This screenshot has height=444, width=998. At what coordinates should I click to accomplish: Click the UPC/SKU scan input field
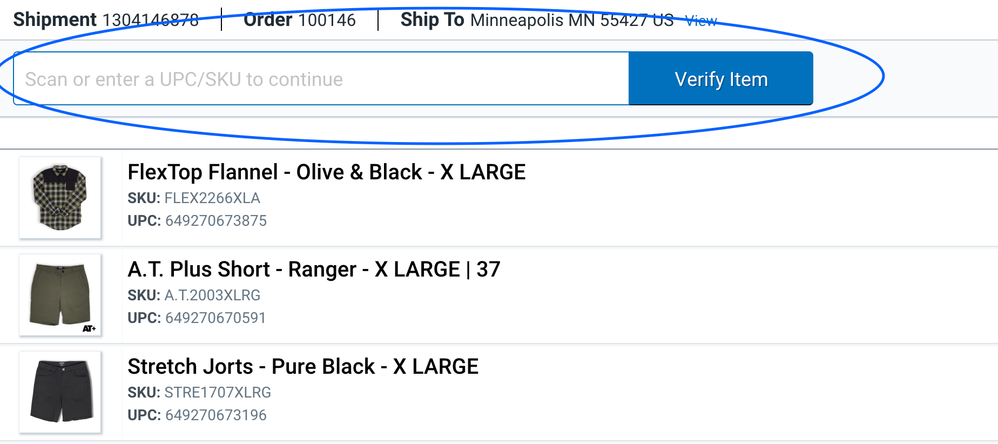[320, 79]
